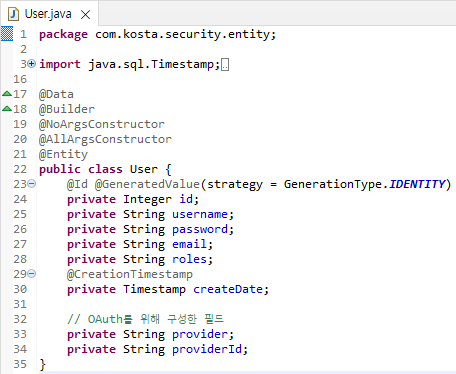456x374 pixels.
Task: Click the @Data annotation
Action: (x=56, y=94)
